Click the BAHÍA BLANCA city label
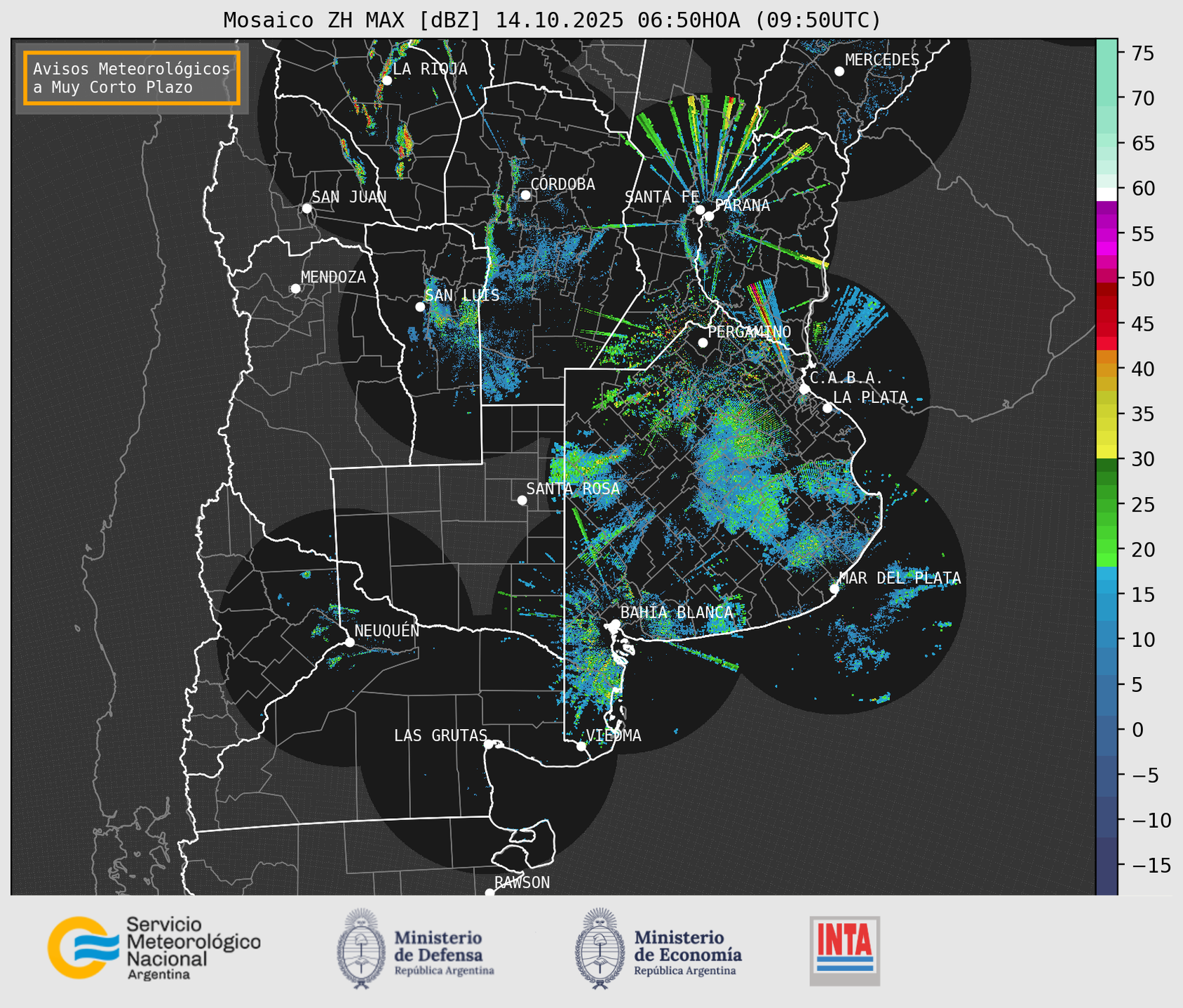Screen dimensions: 1183x1008 click(x=677, y=613)
